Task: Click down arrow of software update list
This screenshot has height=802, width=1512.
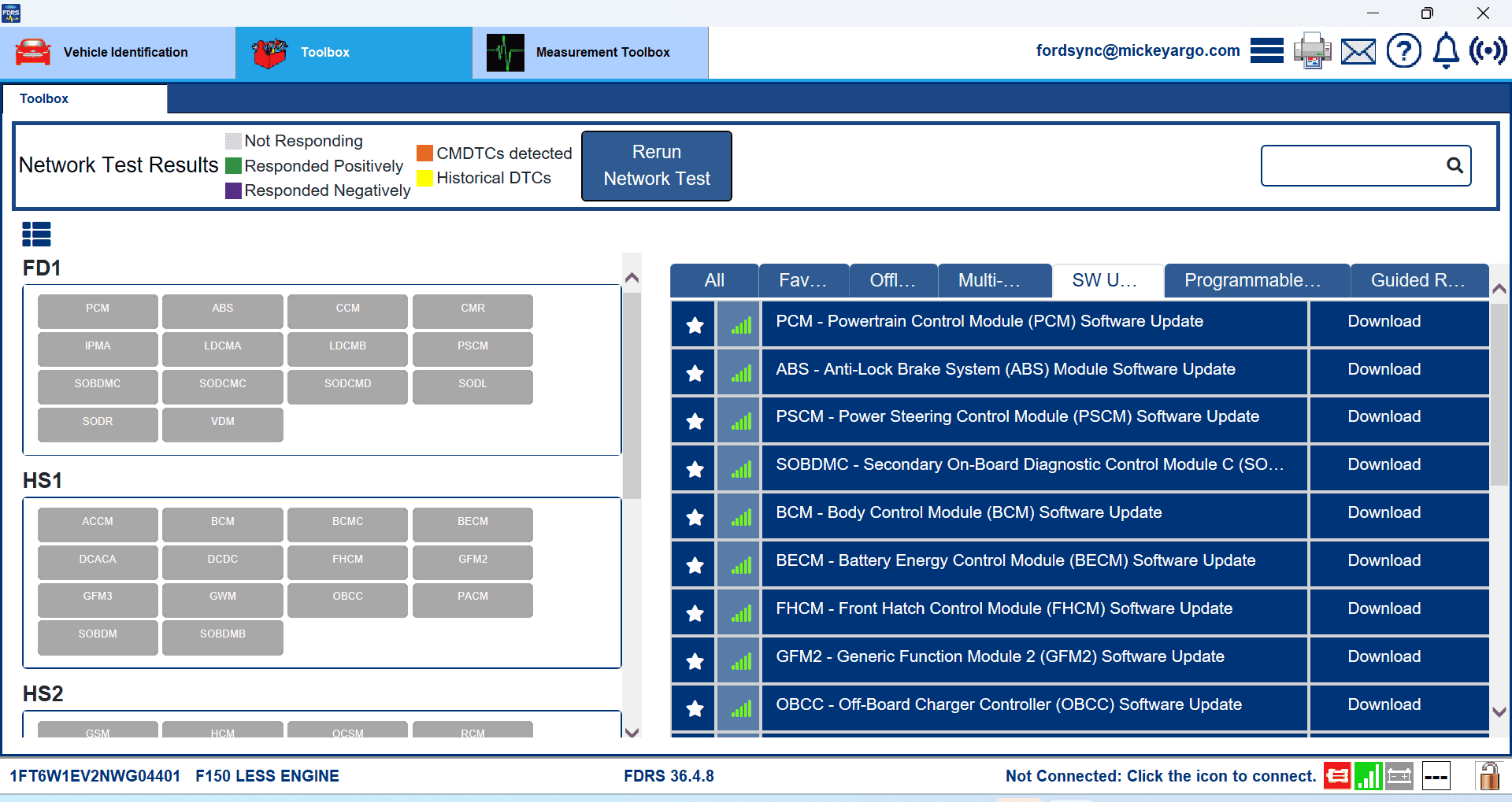Action: point(1499,711)
